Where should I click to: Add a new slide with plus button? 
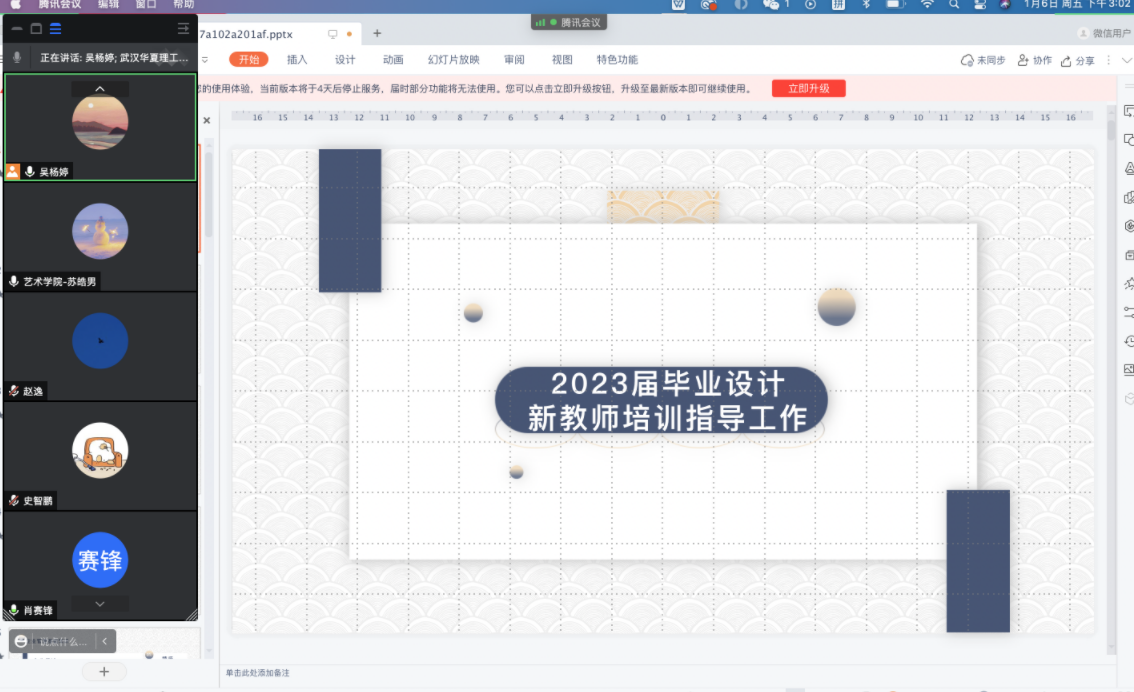pos(104,671)
